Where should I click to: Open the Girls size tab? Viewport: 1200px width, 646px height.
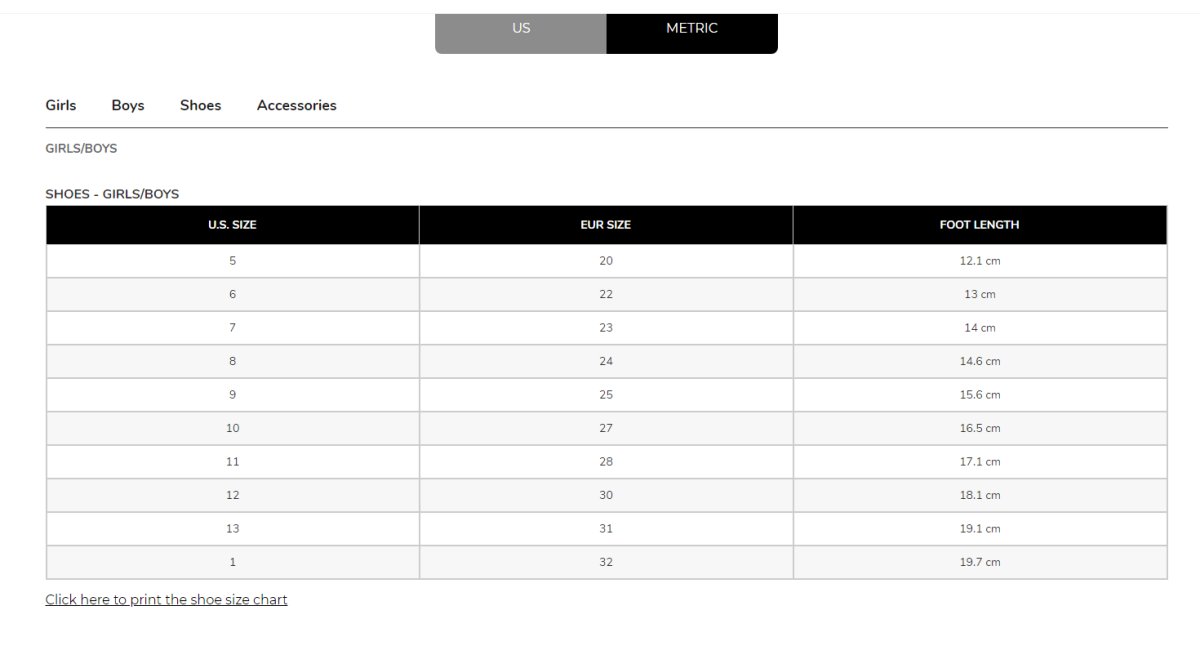pyautogui.click(x=61, y=105)
